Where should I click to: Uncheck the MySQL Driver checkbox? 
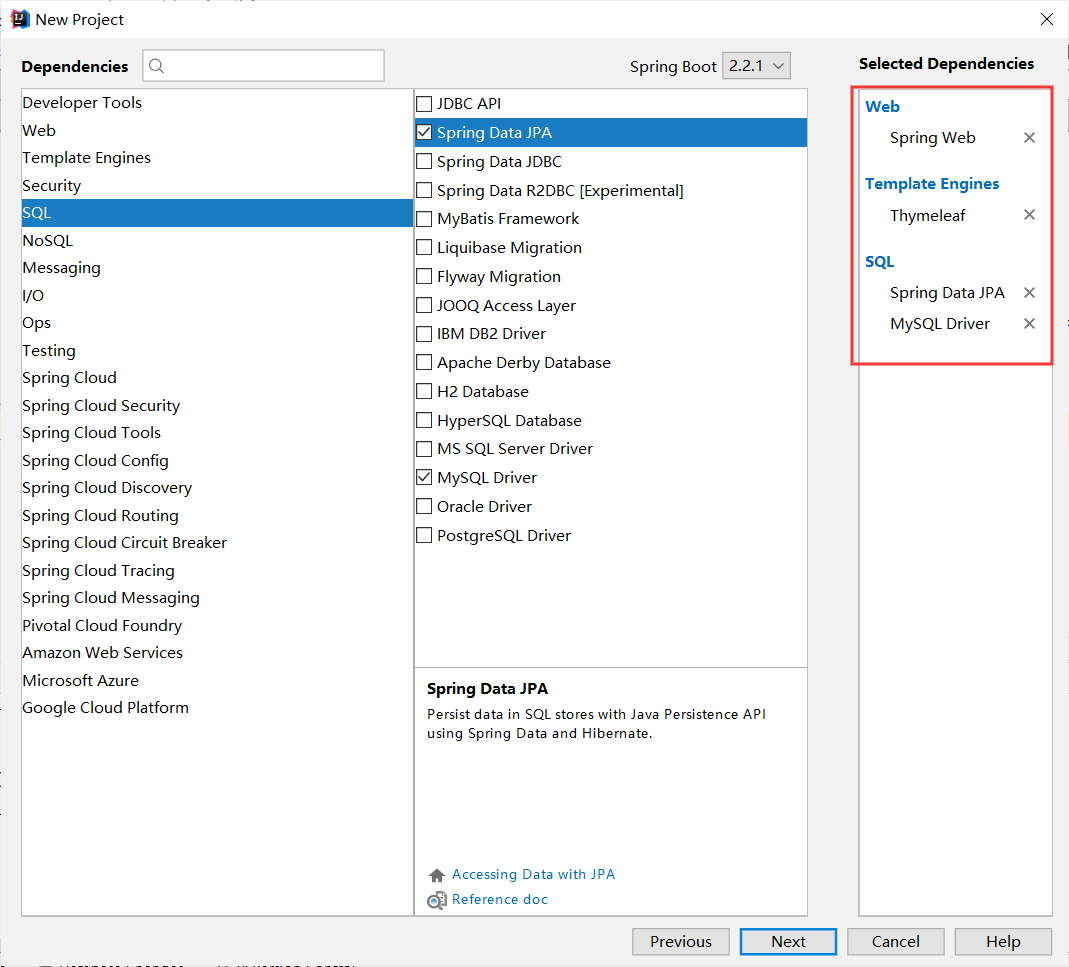coord(424,477)
